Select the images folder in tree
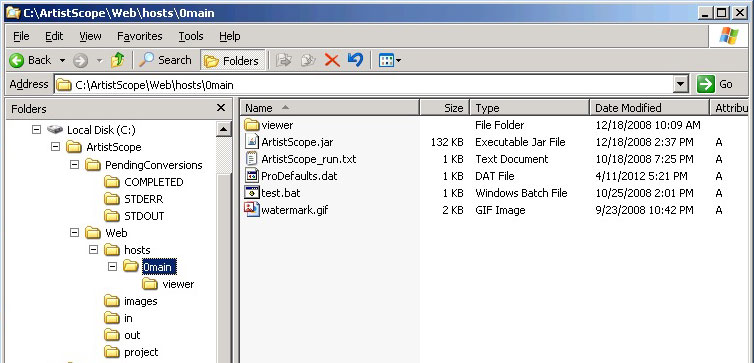754x363 pixels. [x=140, y=301]
